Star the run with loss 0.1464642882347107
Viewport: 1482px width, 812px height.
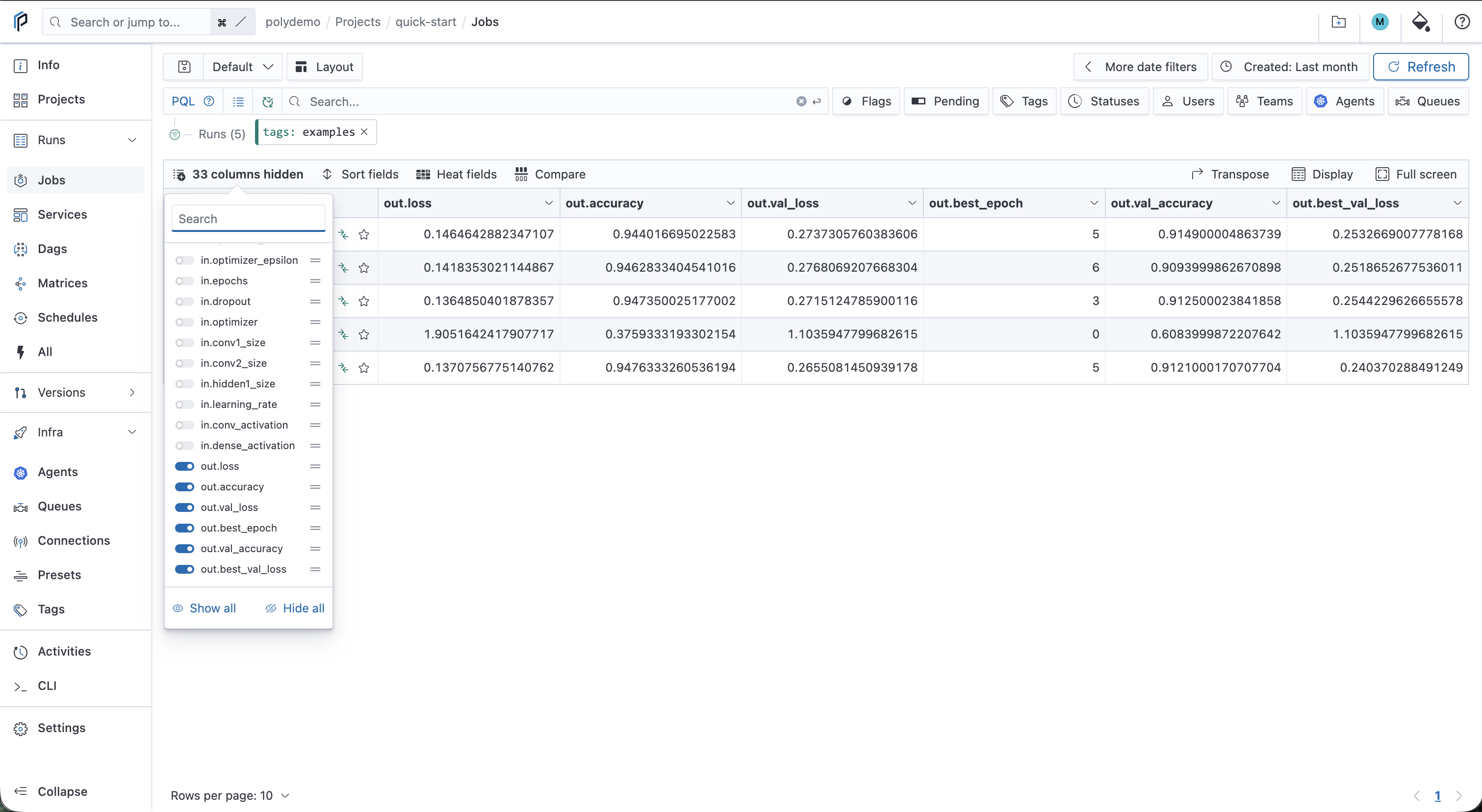[363, 235]
